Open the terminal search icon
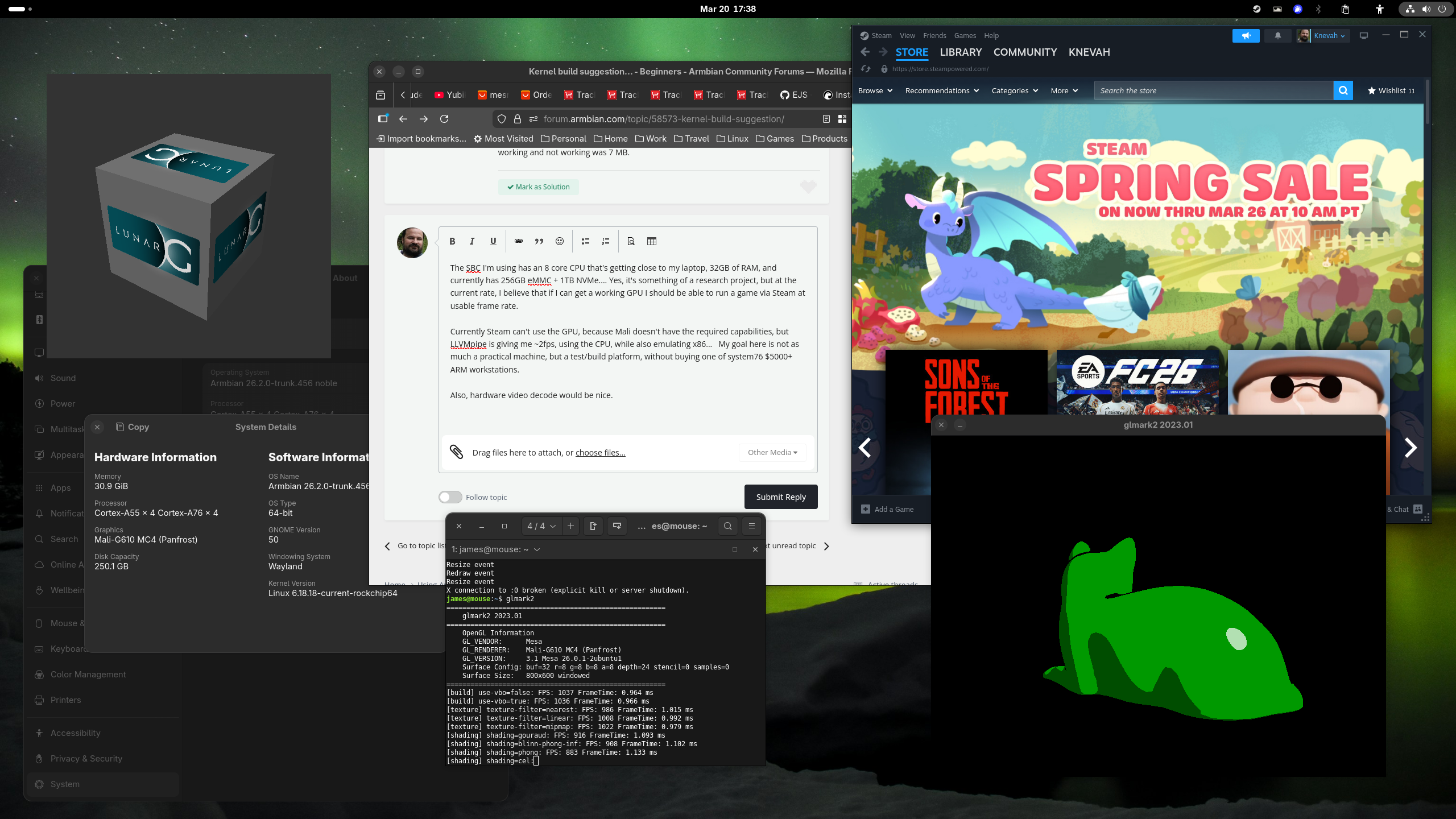Viewport: 1456px width, 819px height. pos(727,526)
